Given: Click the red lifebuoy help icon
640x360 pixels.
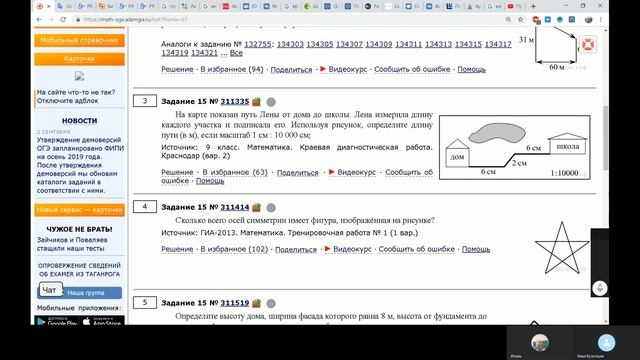Looking at the screenshot, I should tap(587, 44).
